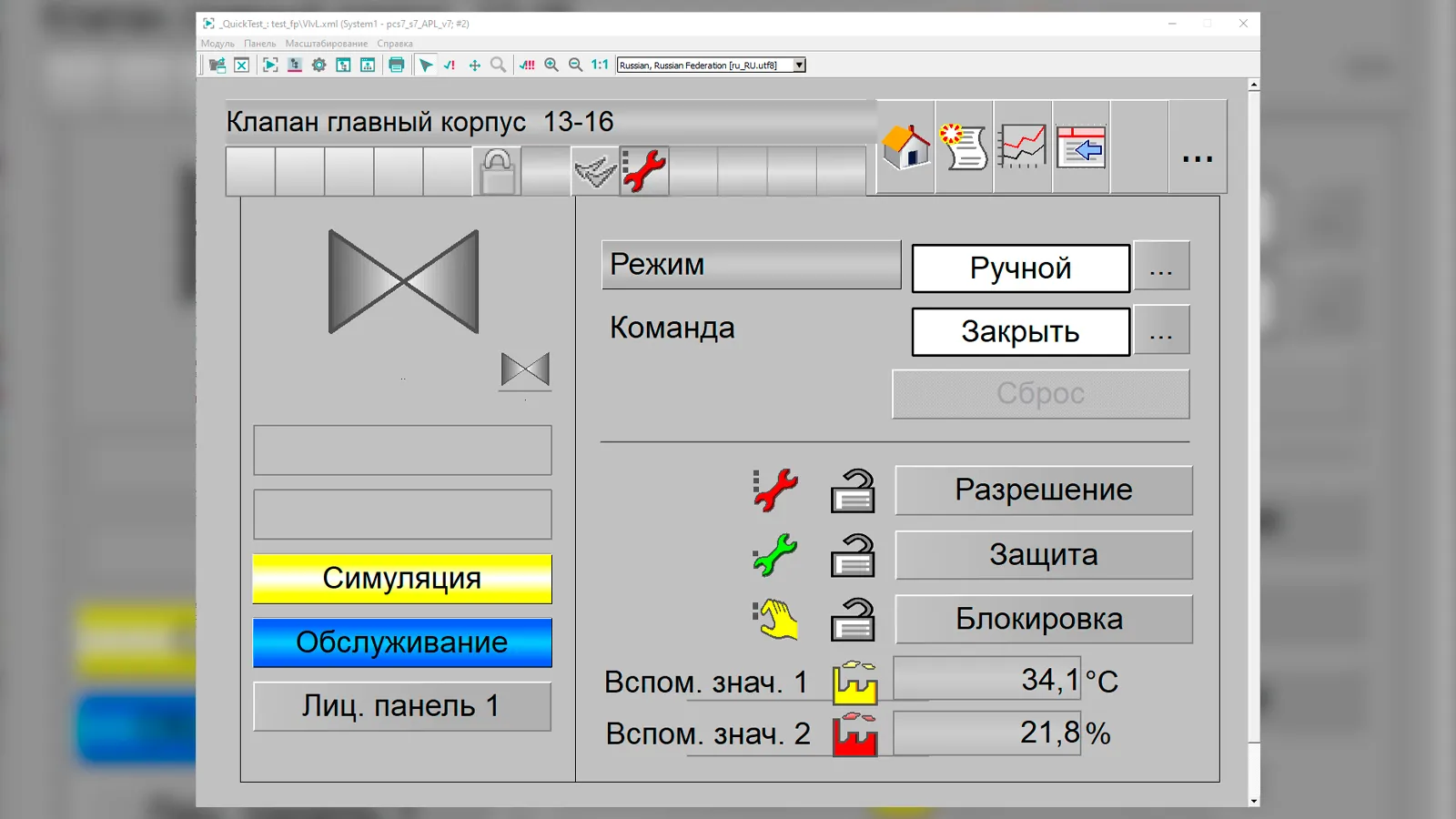Click the 34,1 °C auxiliary value field
The width and height of the screenshot is (1456, 819).
pyautogui.click(x=986, y=680)
